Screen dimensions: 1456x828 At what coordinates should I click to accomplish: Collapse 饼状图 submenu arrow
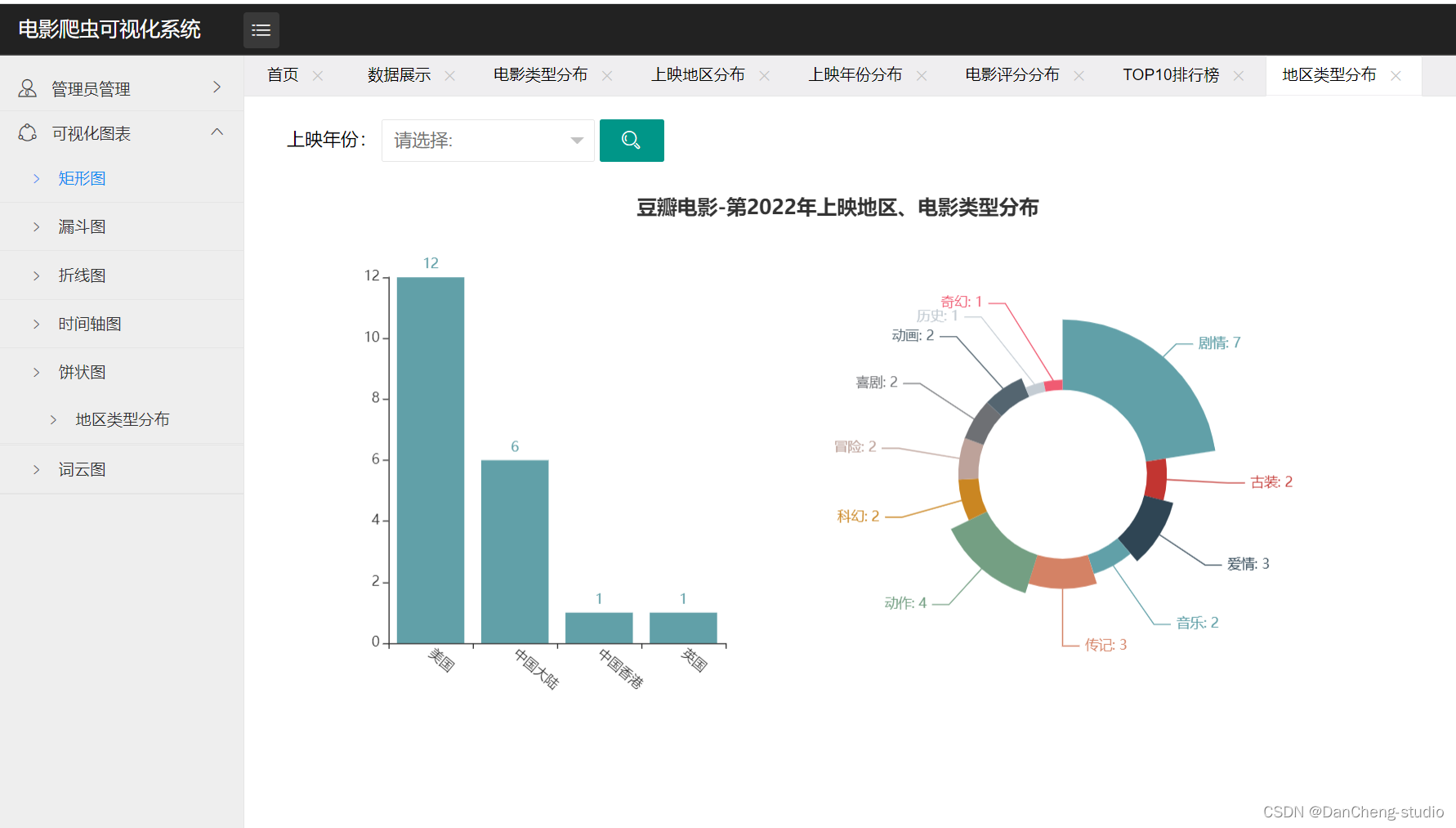coord(36,372)
